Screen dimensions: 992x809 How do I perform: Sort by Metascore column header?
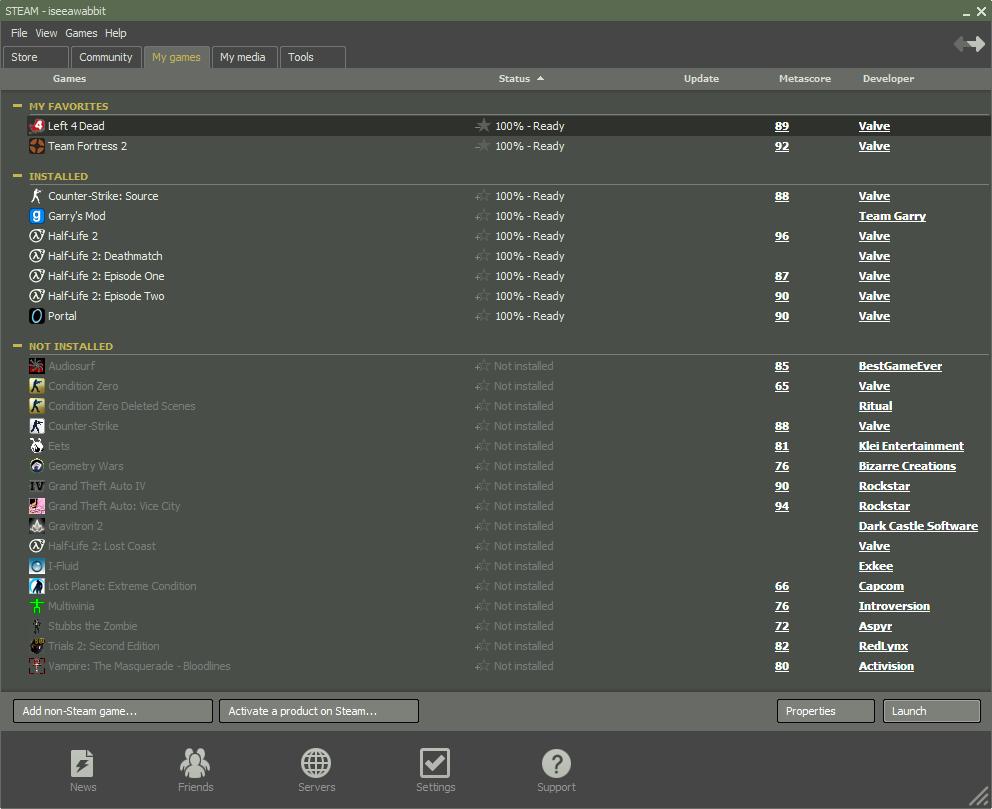point(805,78)
